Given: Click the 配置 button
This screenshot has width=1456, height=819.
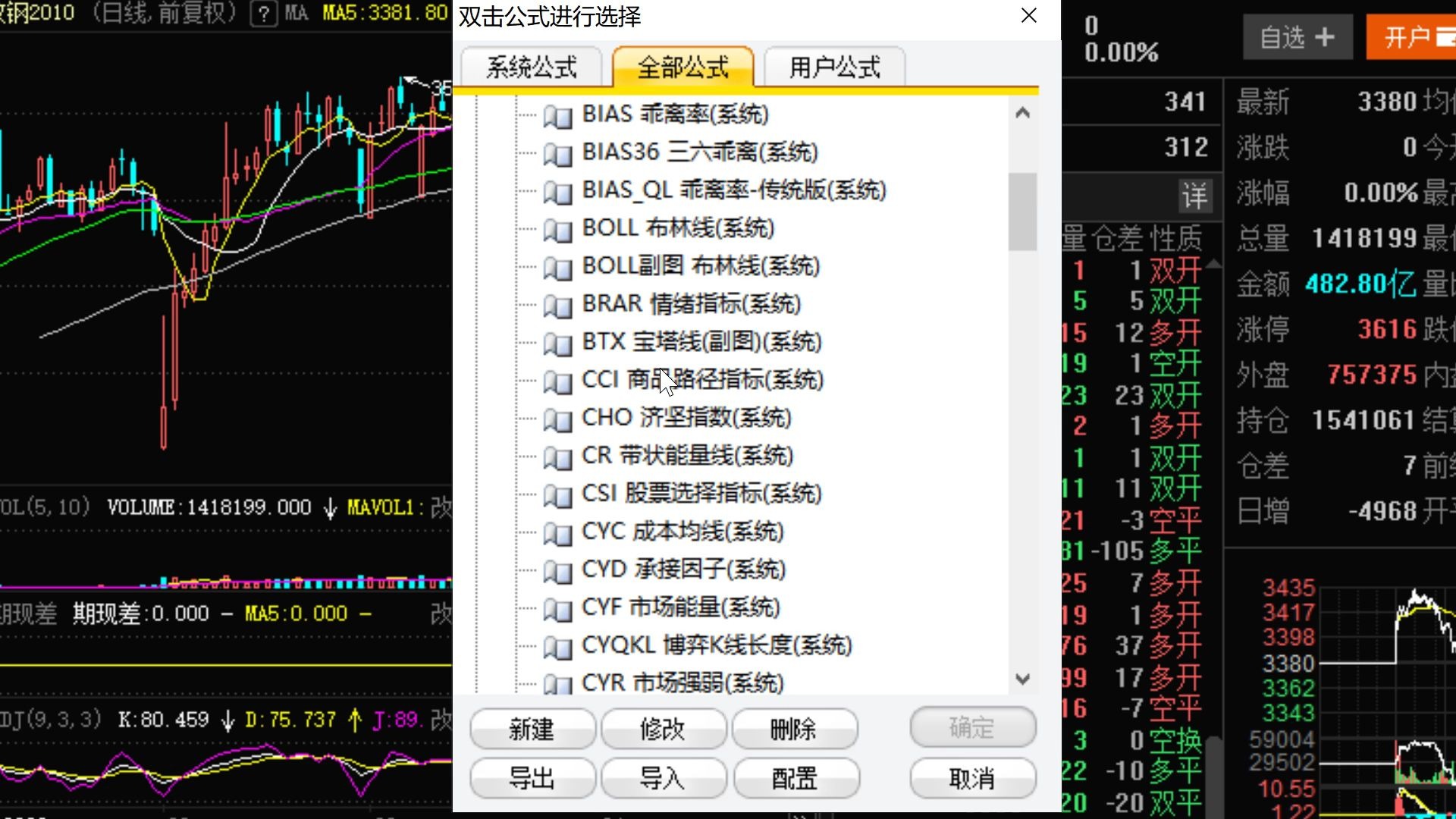Looking at the screenshot, I should point(795,778).
